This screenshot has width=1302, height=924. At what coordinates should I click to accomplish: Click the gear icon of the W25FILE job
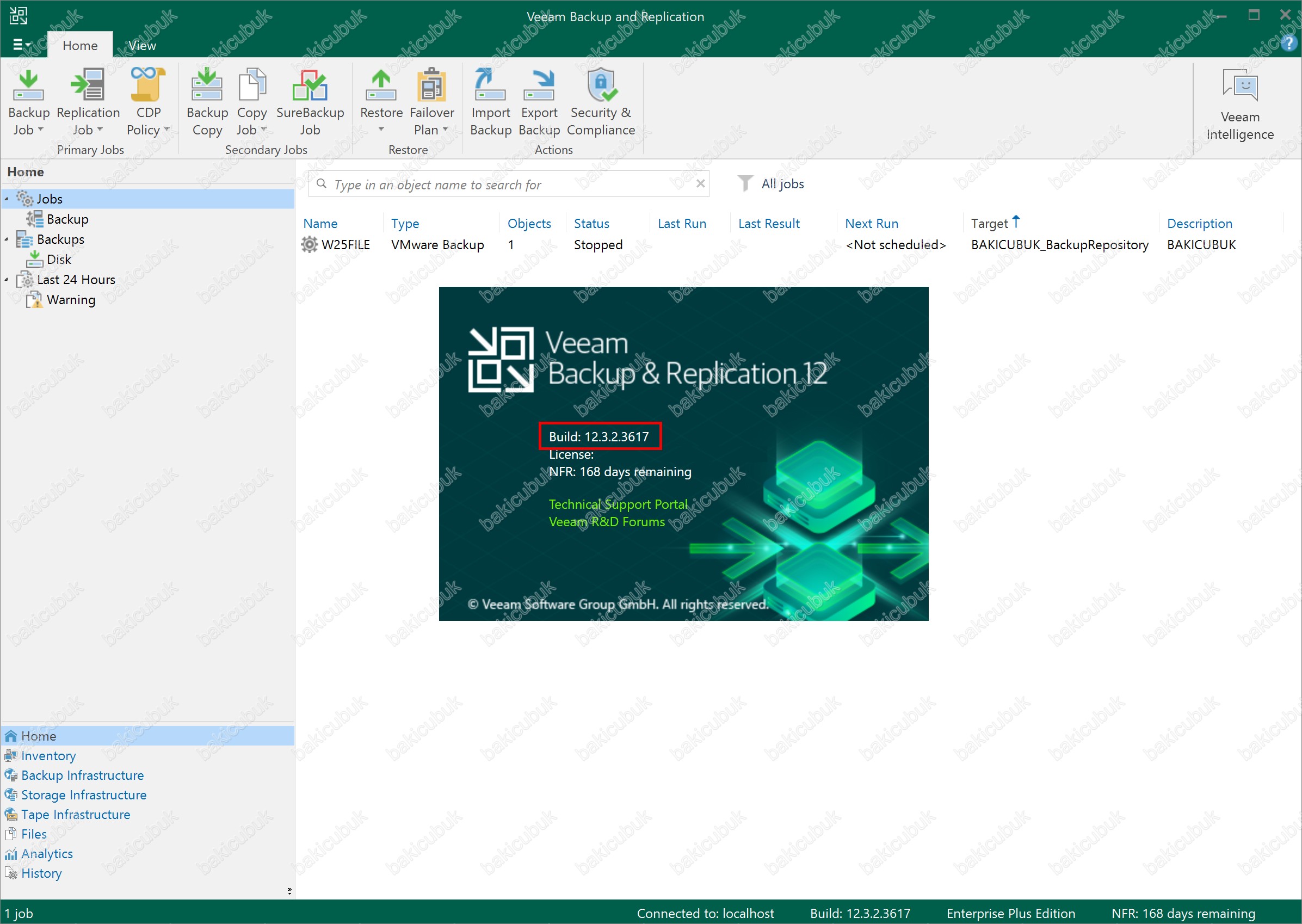(309, 245)
